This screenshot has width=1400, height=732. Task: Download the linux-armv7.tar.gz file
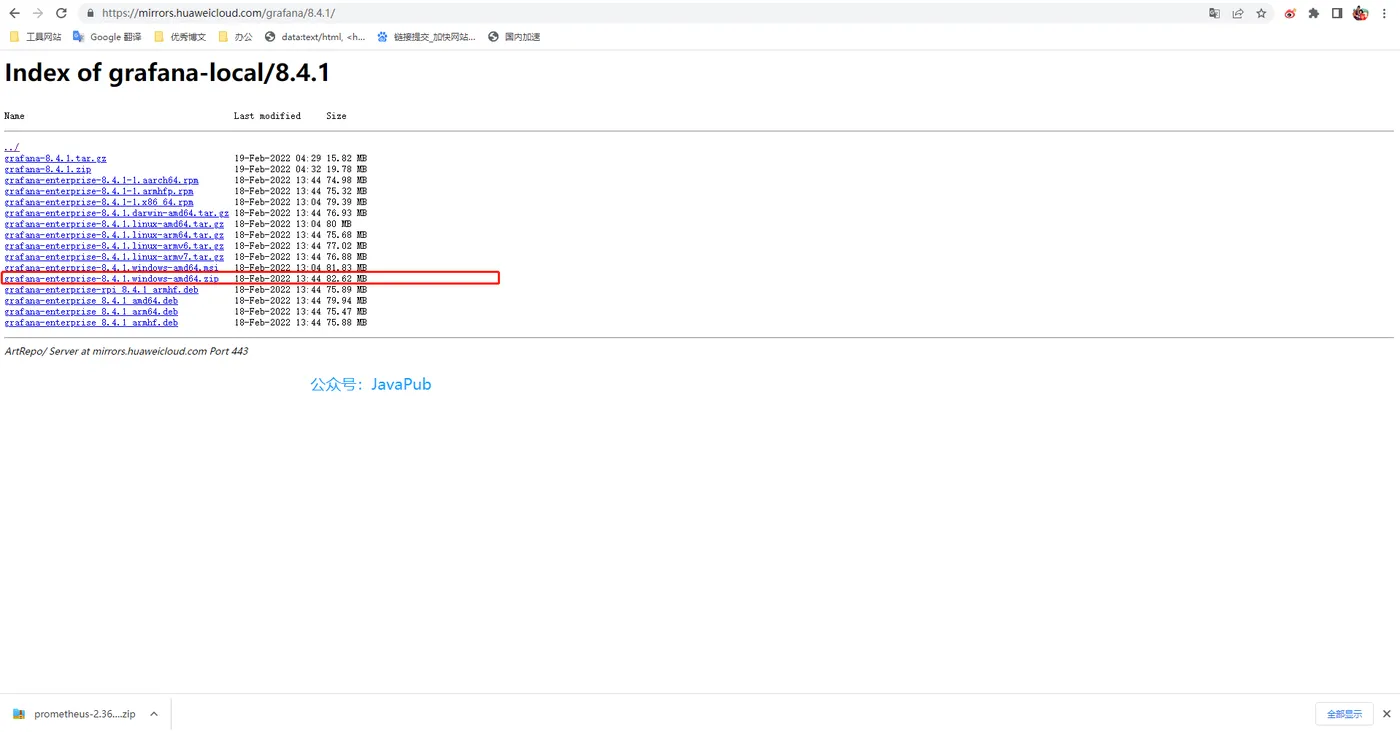114,257
